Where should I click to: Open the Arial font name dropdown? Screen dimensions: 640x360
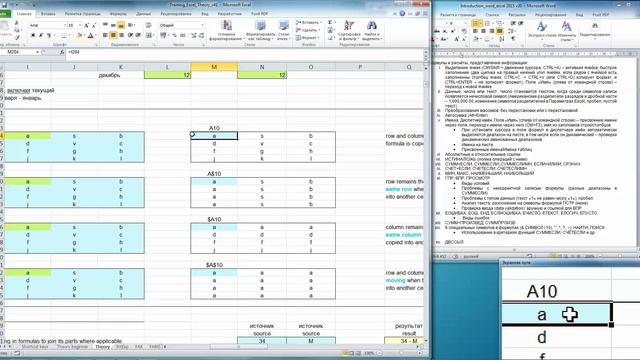(x=64, y=25)
